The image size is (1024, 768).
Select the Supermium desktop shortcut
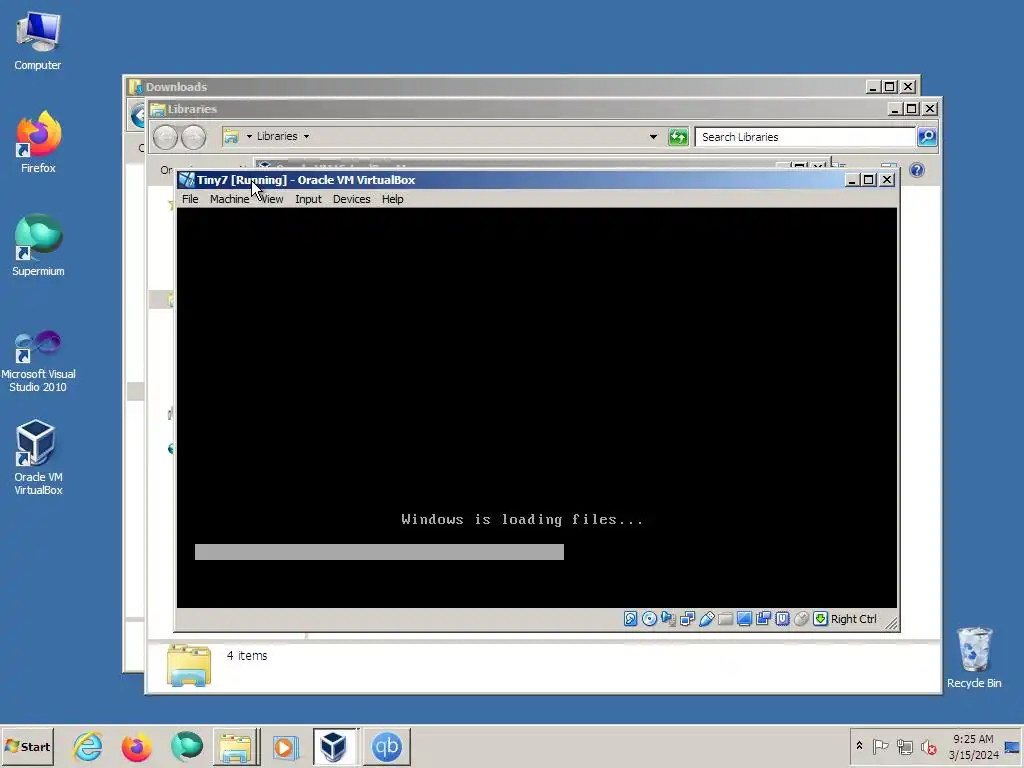coord(38,246)
